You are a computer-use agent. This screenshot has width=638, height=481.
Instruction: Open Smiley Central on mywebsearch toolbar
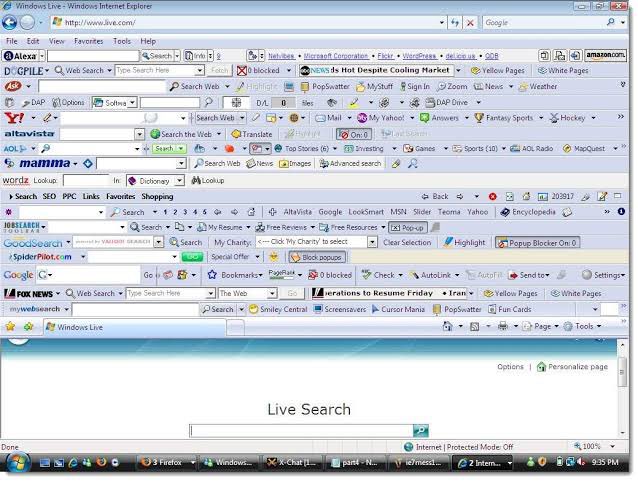coord(278,309)
